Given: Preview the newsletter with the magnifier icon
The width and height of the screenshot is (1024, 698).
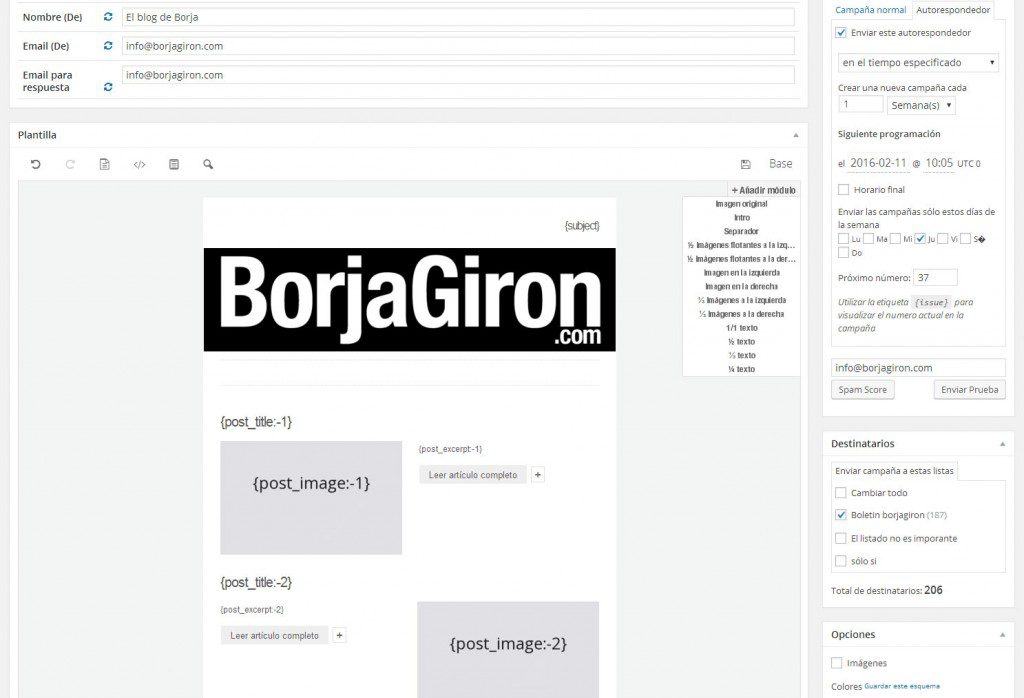Looking at the screenshot, I should (208, 165).
